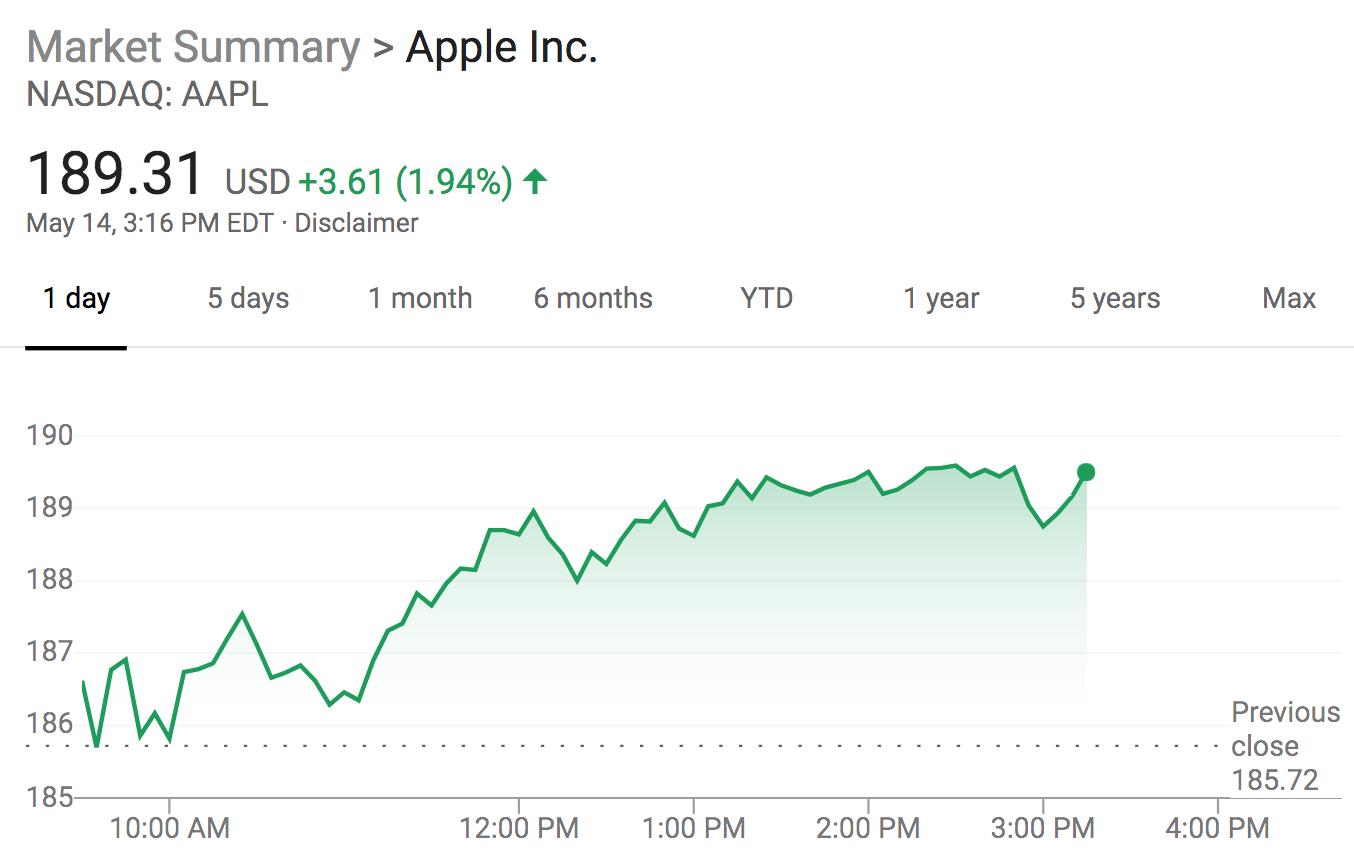Show the 6 months chart range
Viewport: 1354px width, 868px height.
(x=593, y=298)
